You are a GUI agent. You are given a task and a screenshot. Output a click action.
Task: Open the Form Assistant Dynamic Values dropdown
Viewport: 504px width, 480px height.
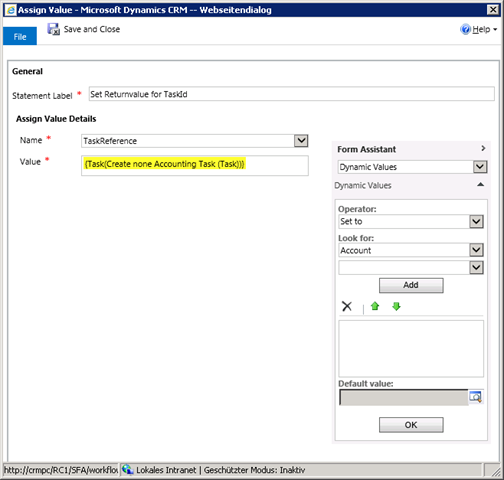coord(480,167)
